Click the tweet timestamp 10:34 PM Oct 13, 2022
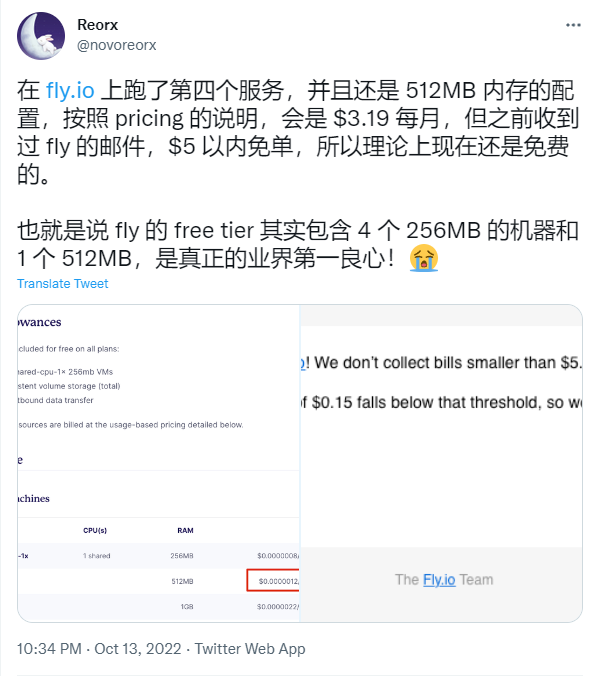The image size is (598, 676). click(99, 649)
